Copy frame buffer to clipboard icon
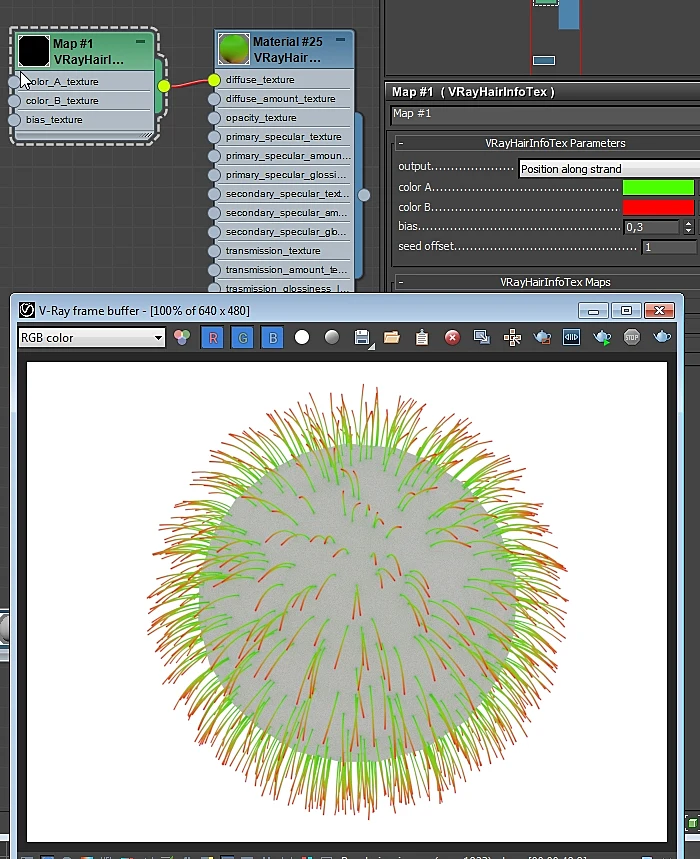 coord(422,337)
